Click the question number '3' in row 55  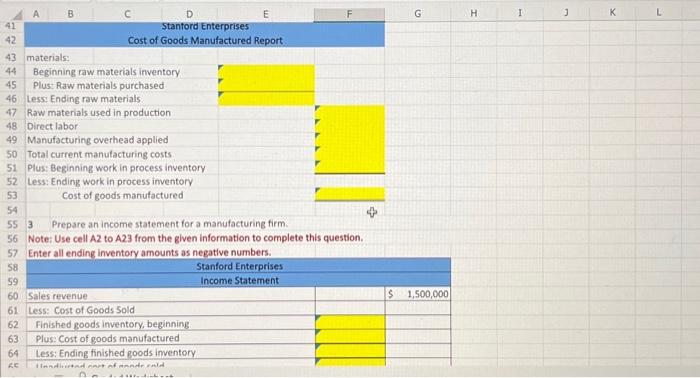point(31,224)
